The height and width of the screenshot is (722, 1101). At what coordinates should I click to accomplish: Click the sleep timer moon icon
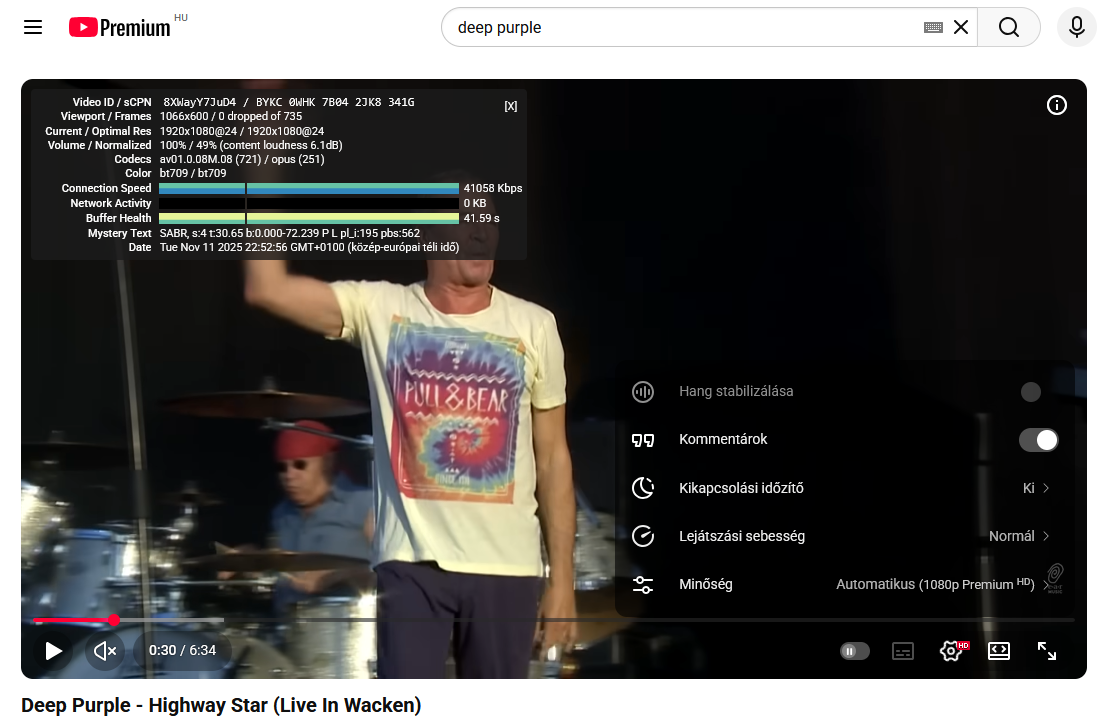click(642, 488)
